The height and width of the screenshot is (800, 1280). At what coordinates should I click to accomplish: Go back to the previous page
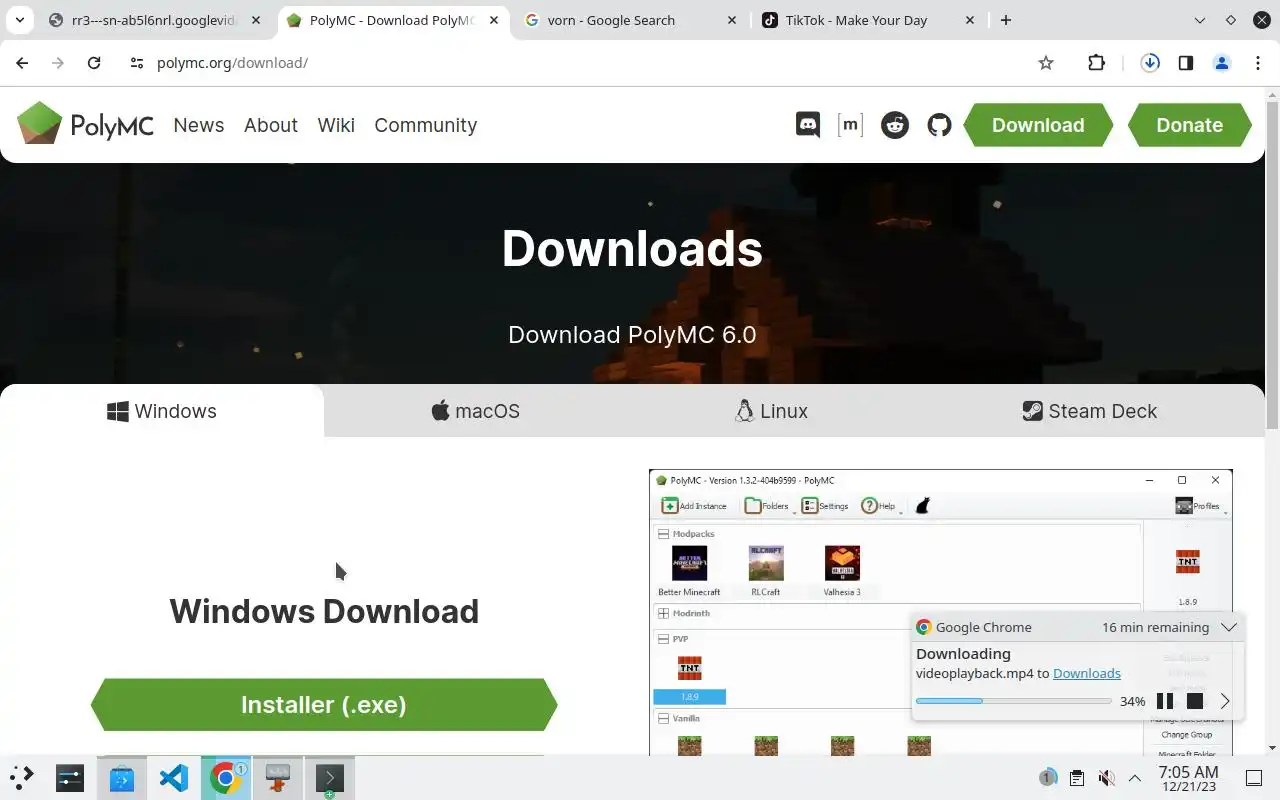pos(22,63)
